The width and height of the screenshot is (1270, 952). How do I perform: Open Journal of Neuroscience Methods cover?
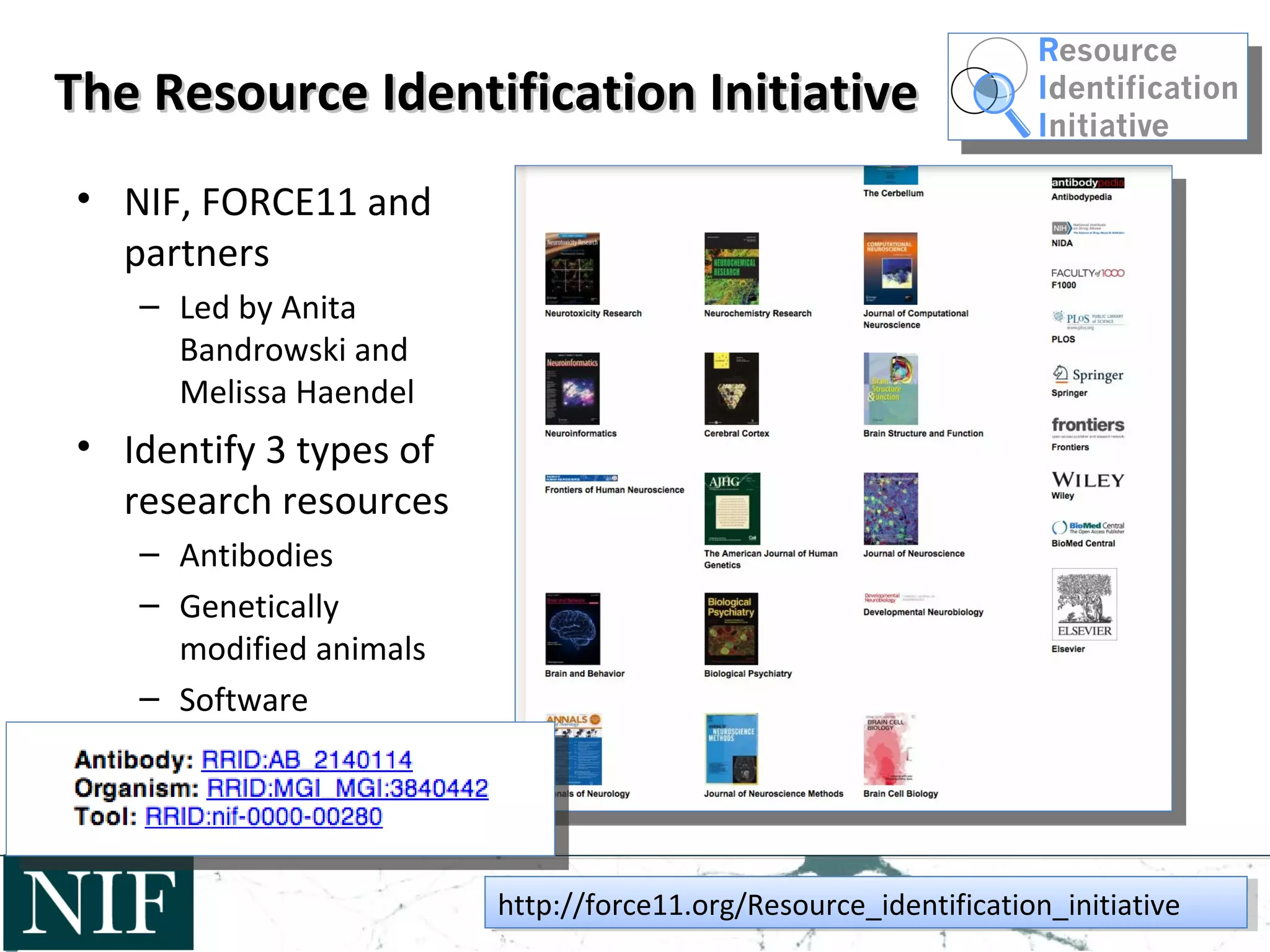[x=732, y=749]
